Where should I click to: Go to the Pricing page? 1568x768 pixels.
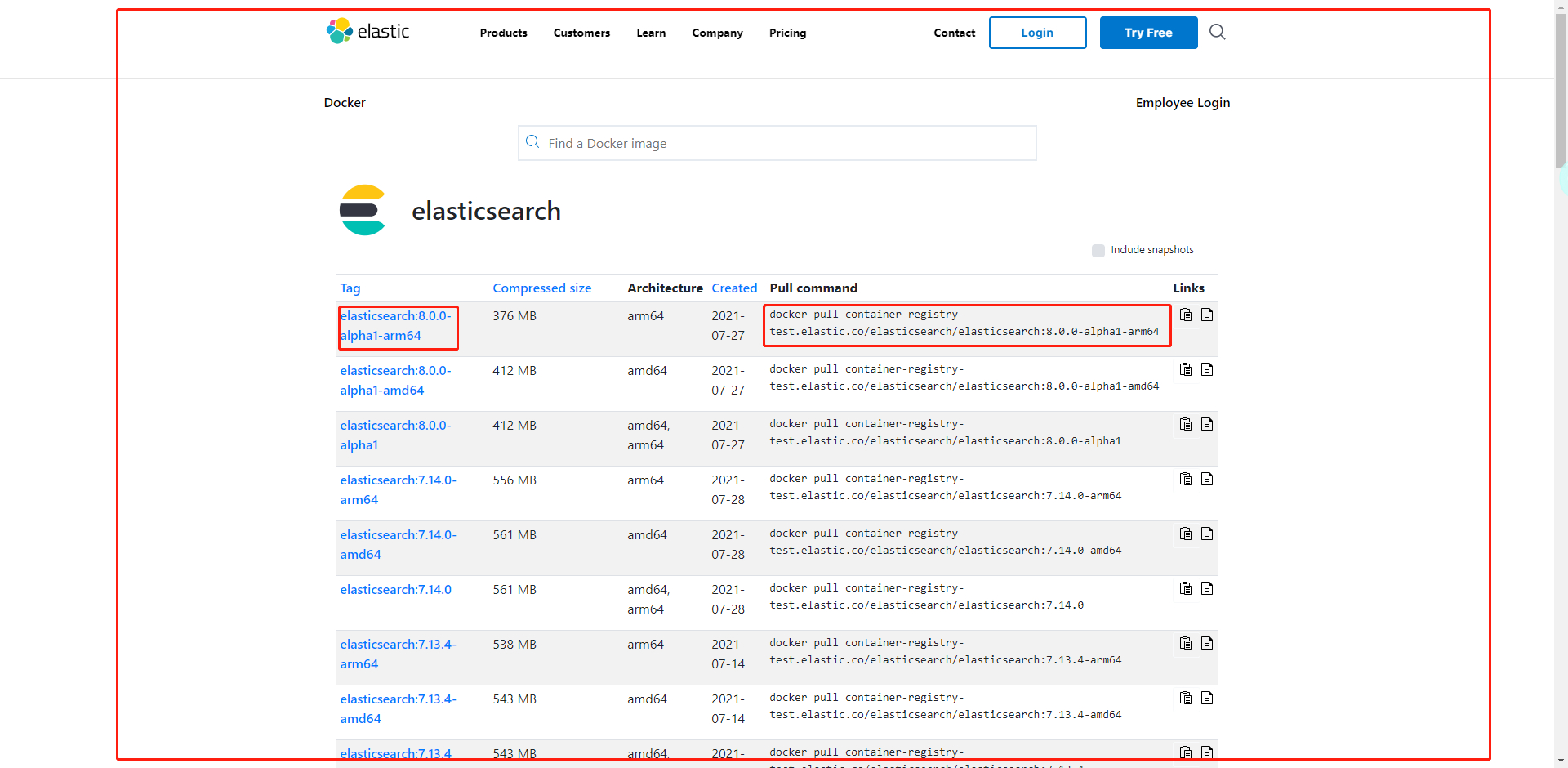(787, 33)
